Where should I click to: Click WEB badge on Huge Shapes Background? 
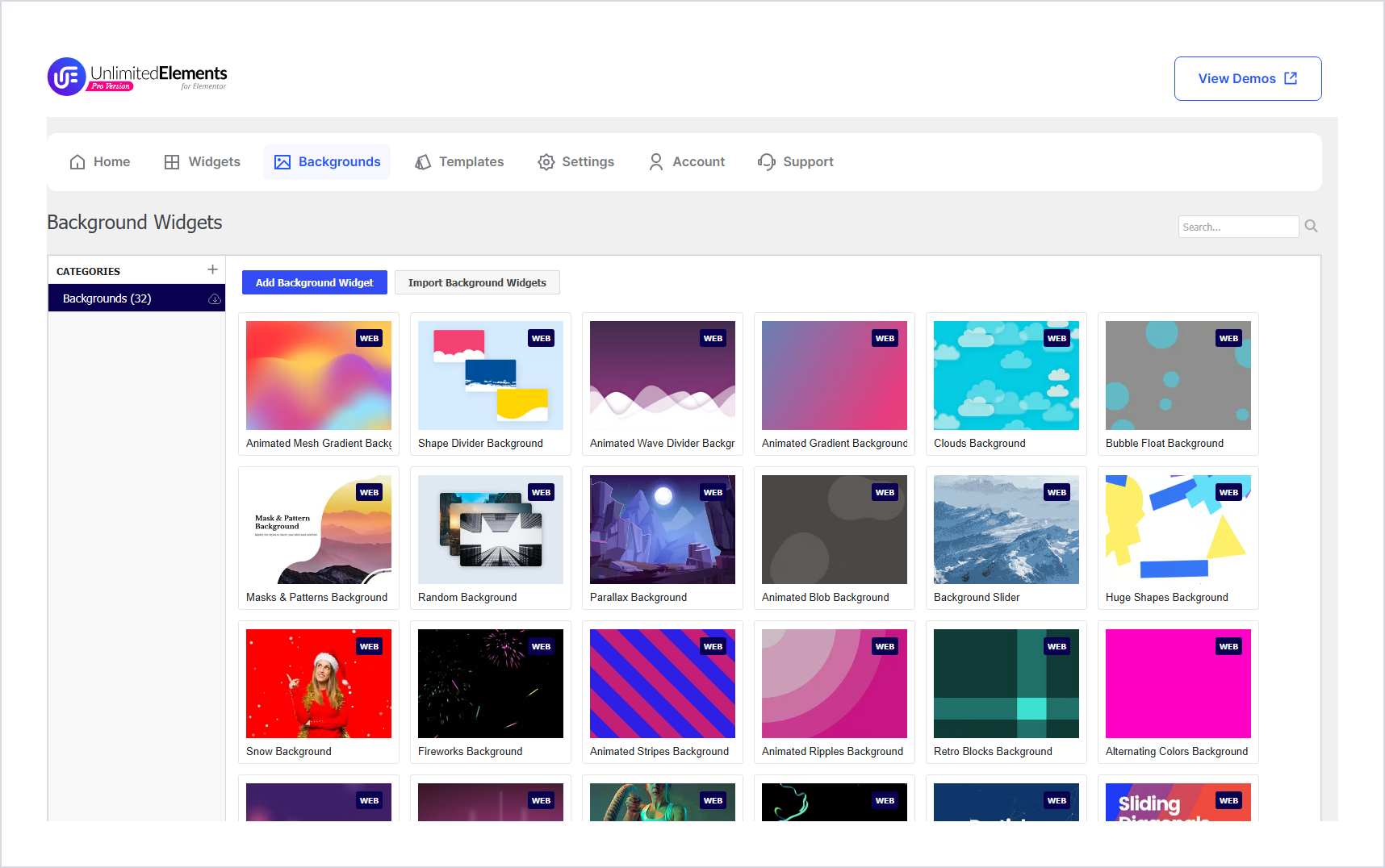(1229, 493)
